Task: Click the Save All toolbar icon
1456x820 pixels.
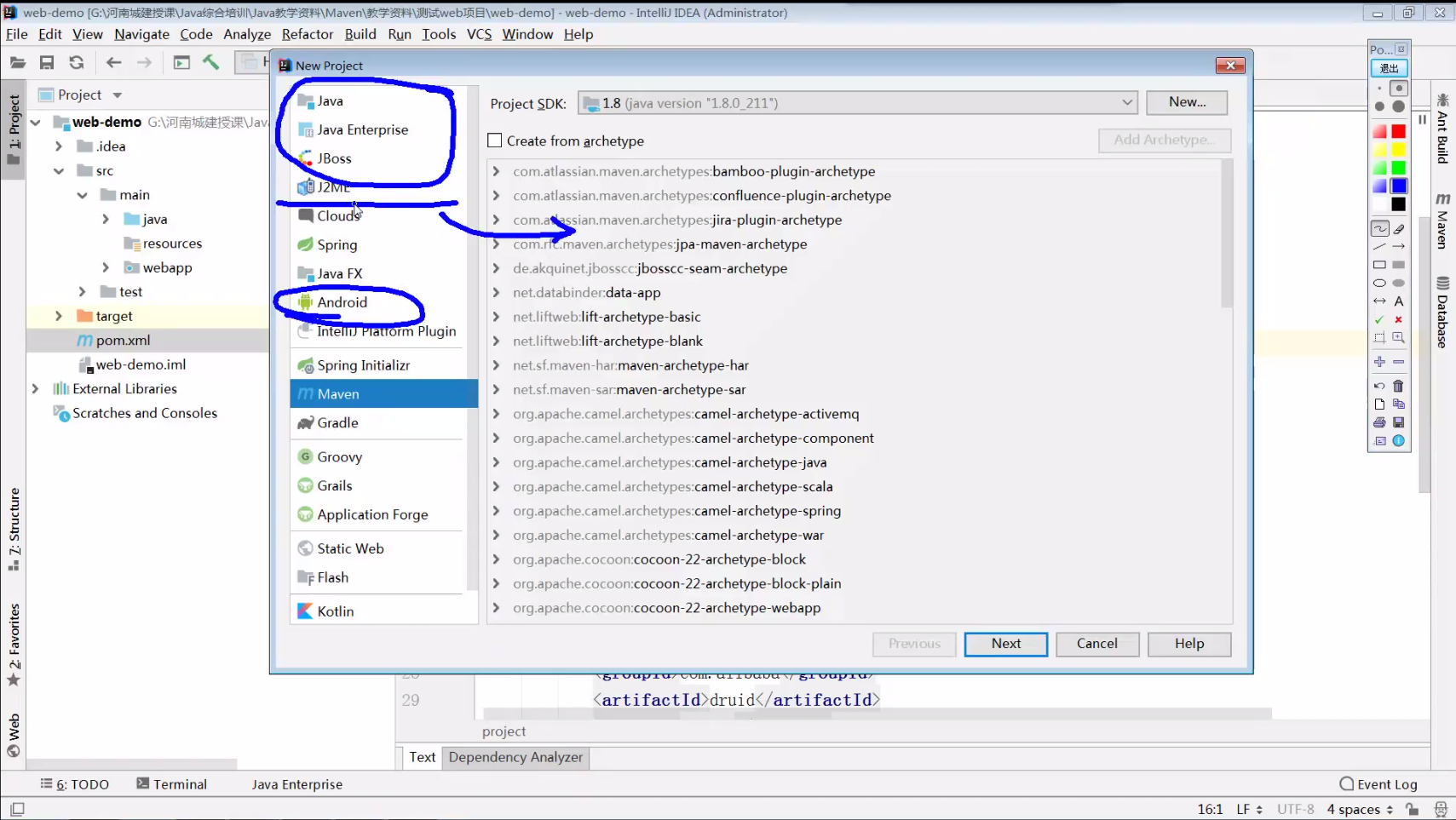Action: click(47, 62)
